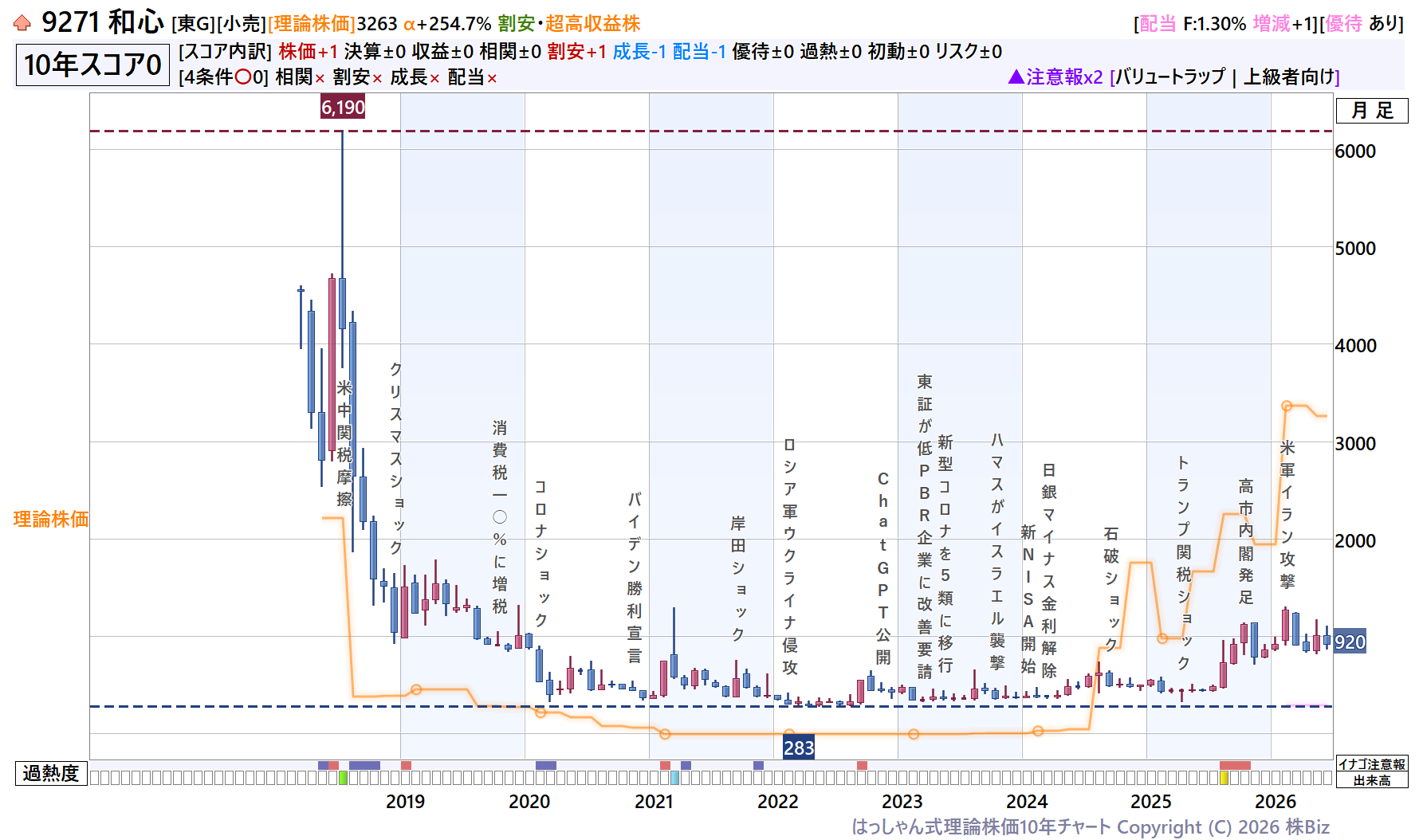1419x840 pixels.
Task: Click the 過熱度 label box
Action: (x=51, y=773)
